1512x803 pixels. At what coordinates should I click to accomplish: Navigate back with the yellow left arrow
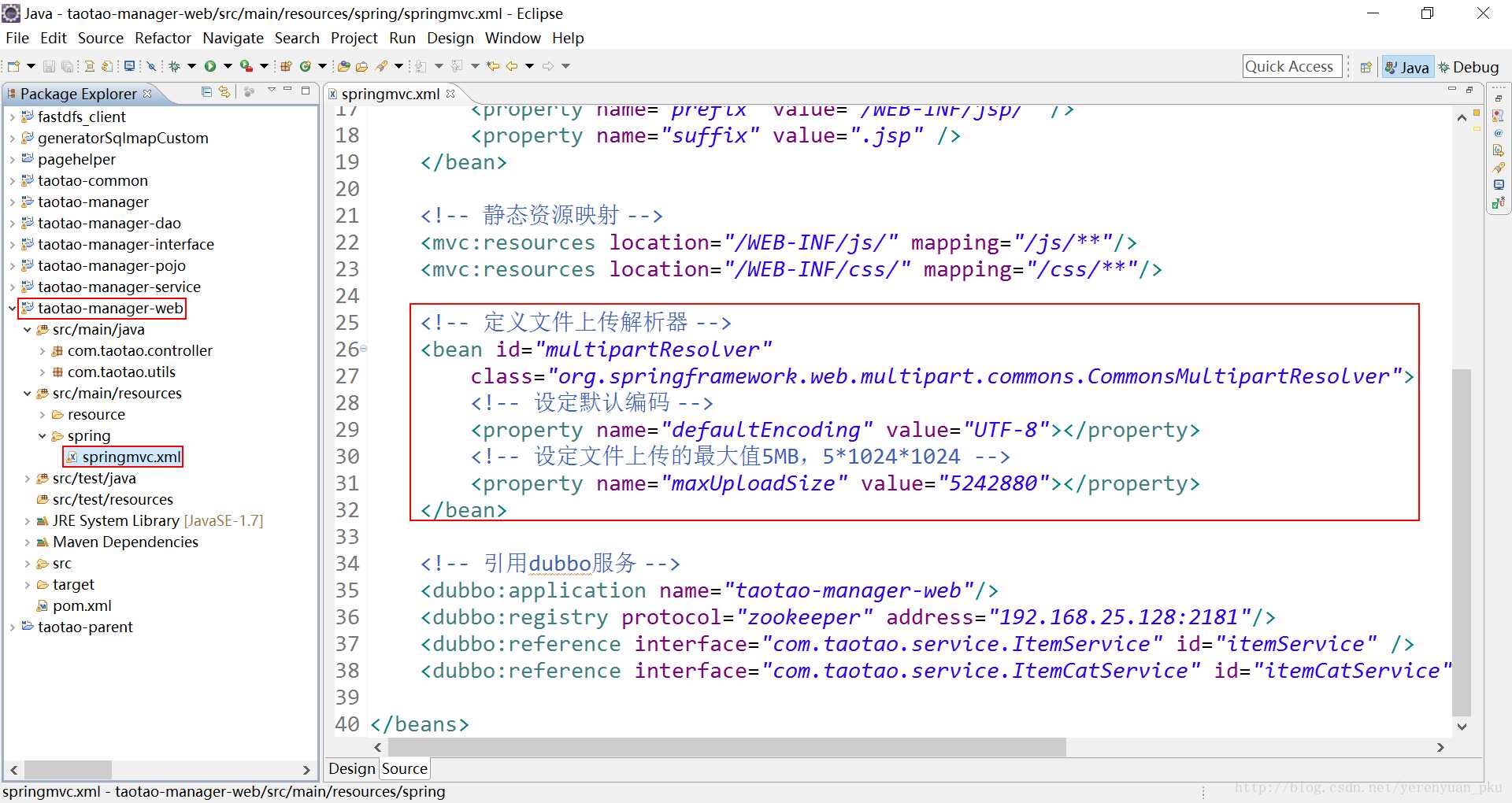tap(512, 66)
